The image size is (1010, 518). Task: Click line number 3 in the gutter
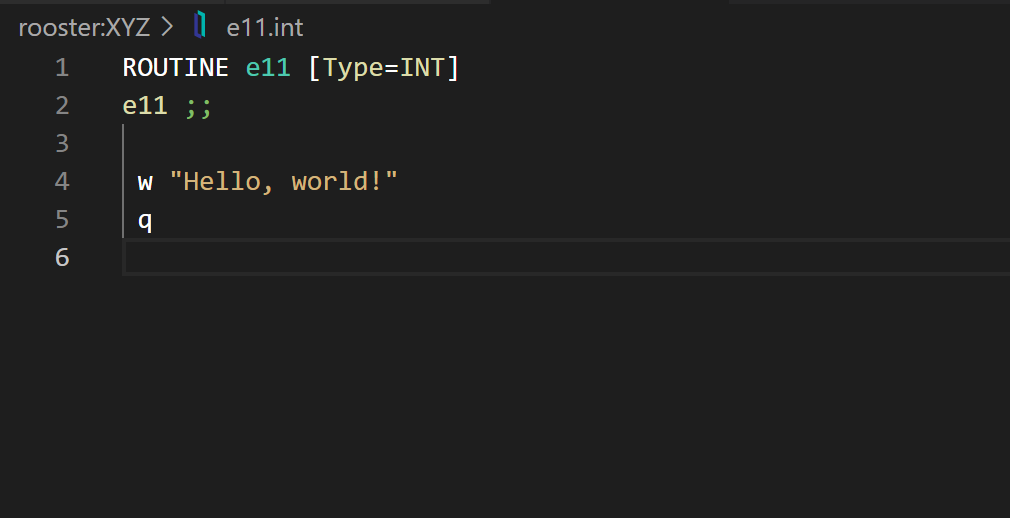62,144
